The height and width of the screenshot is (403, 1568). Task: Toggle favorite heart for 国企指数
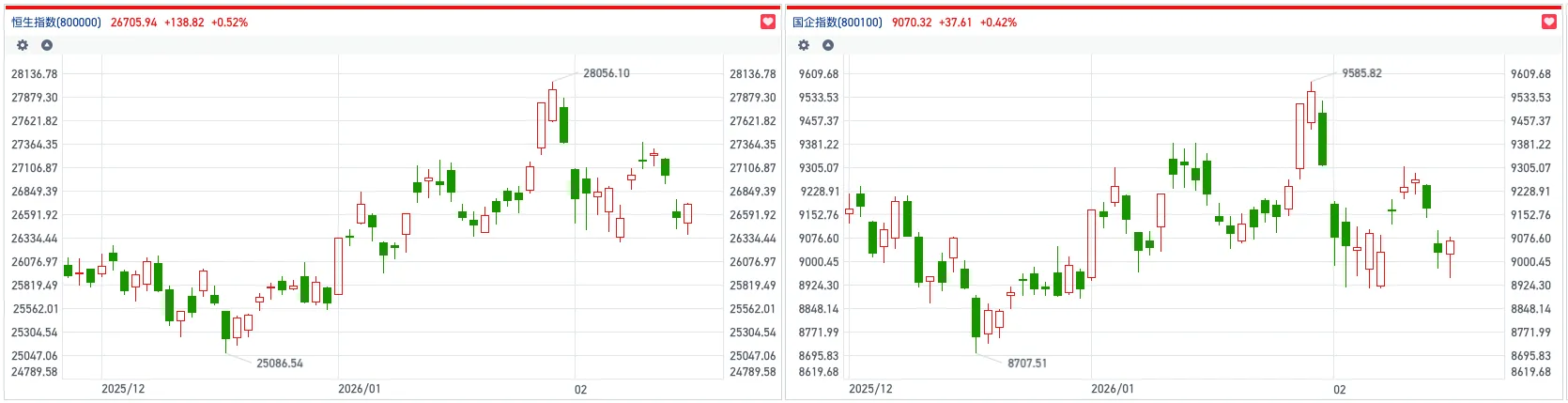1549,22
